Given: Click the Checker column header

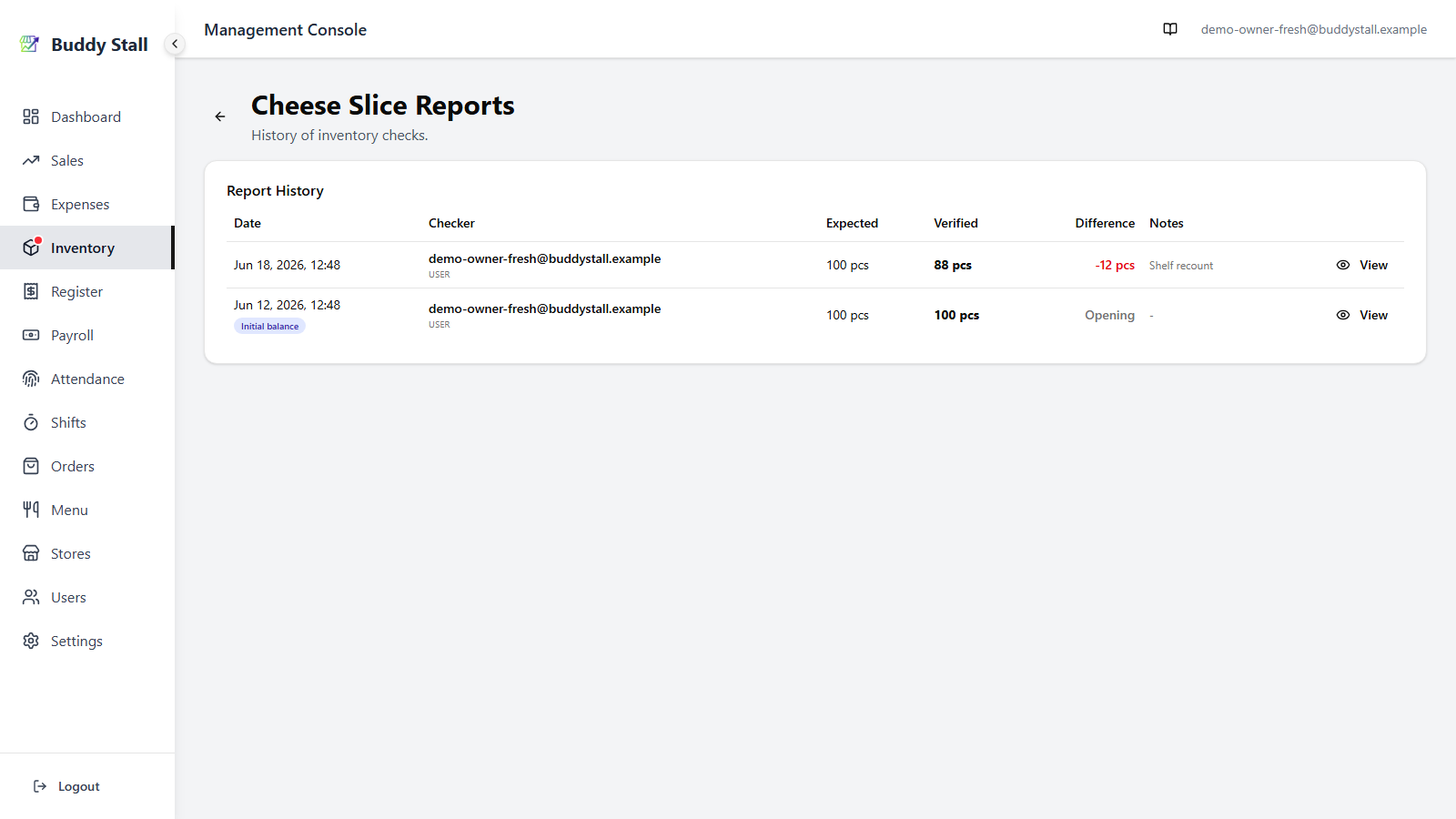Looking at the screenshot, I should point(451,223).
